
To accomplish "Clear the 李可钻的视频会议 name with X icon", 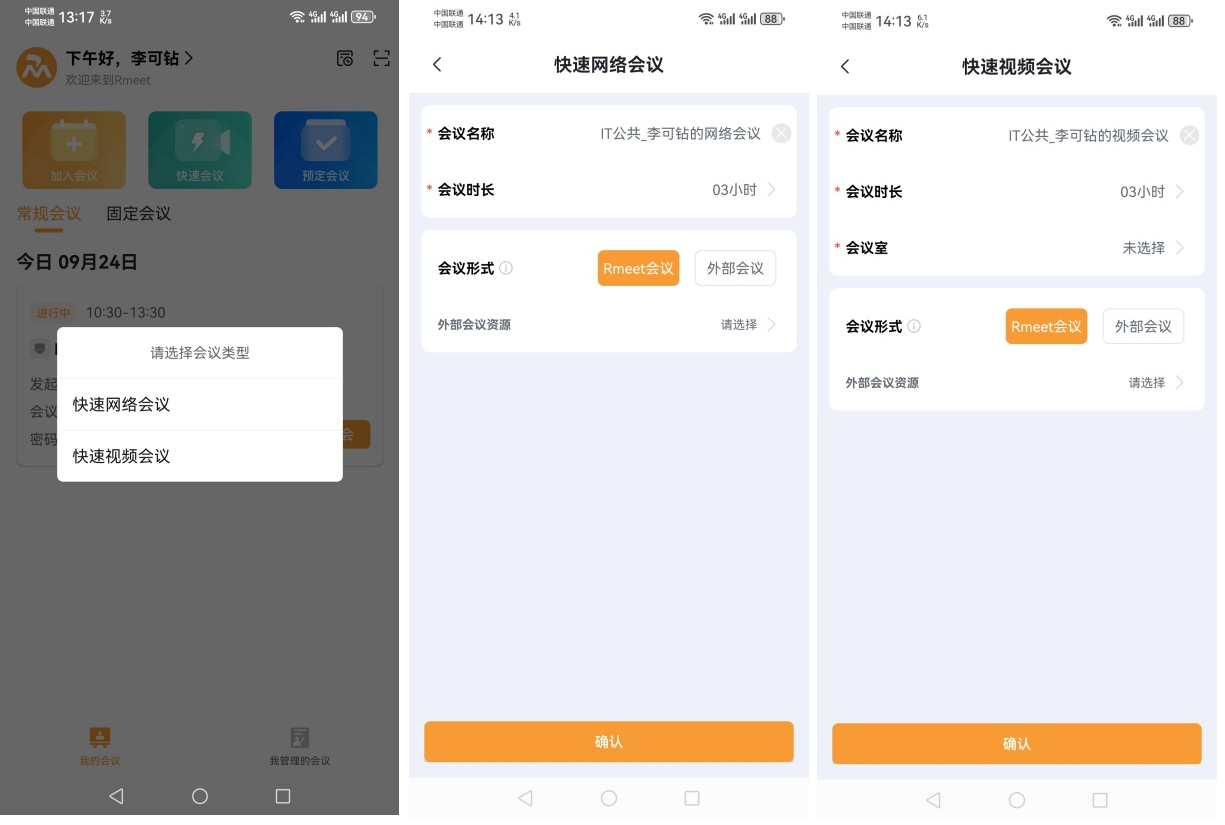I will point(1189,136).
